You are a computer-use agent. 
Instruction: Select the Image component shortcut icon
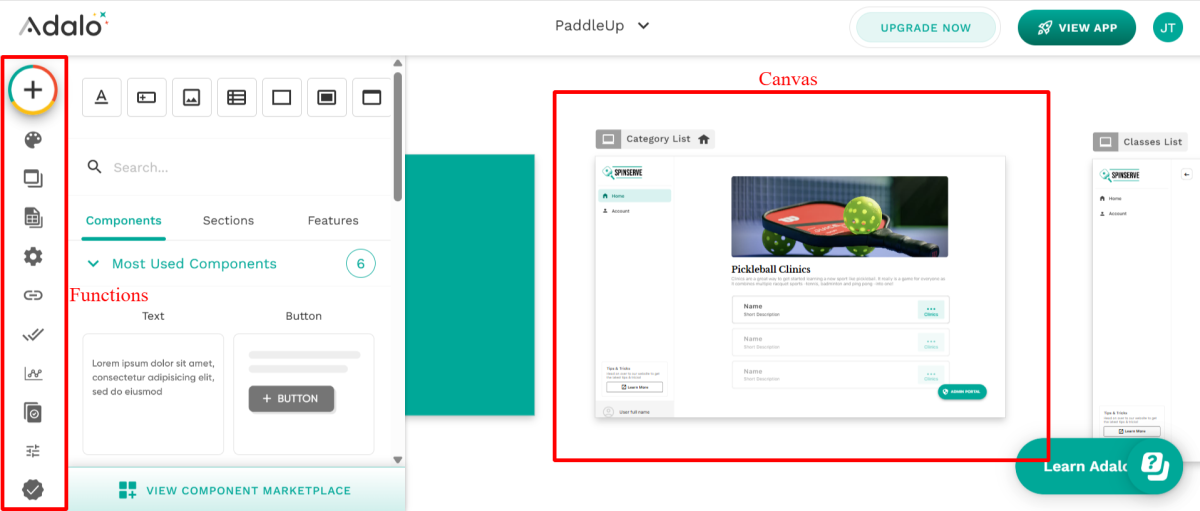[x=191, y=97]
